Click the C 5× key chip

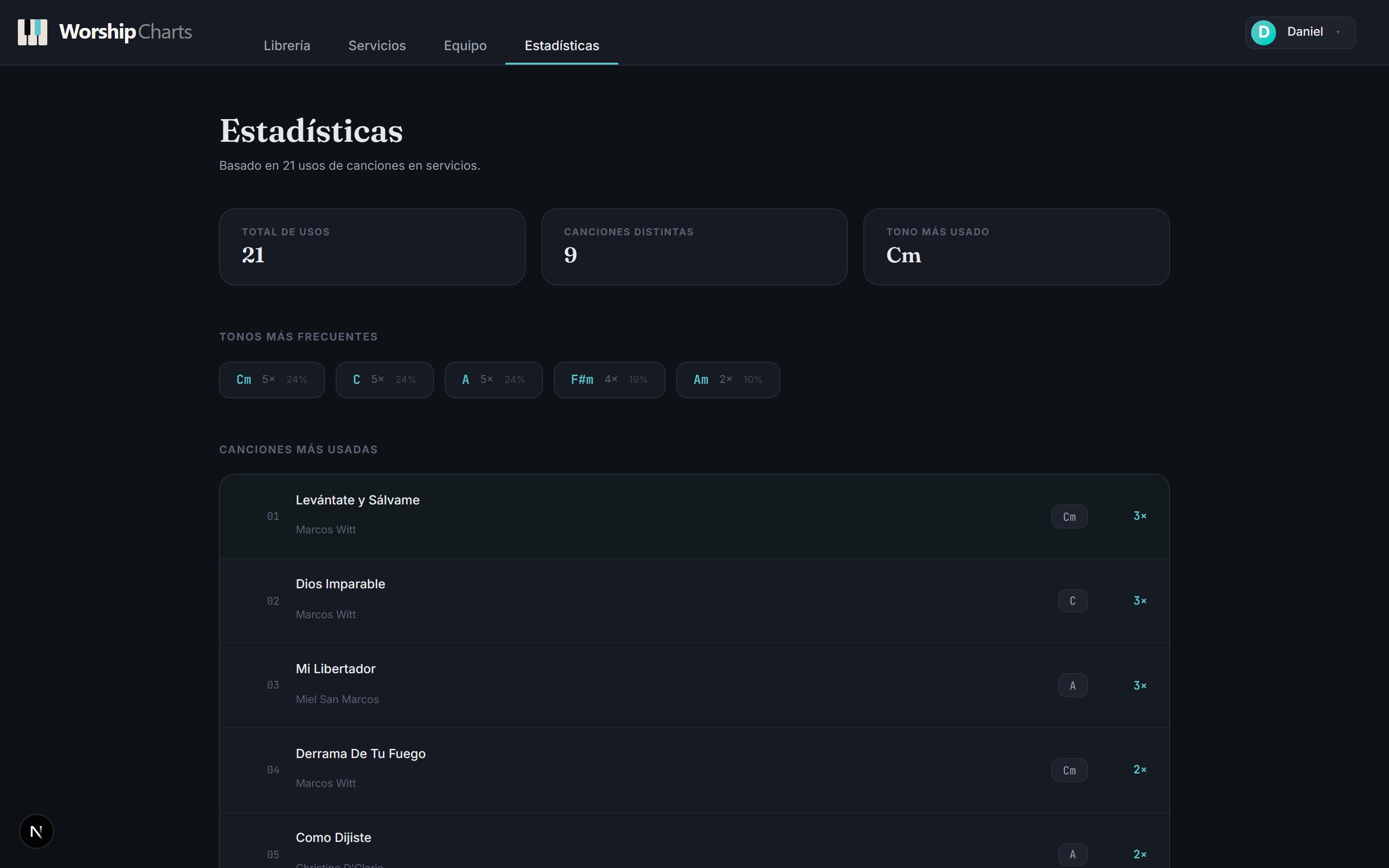(384, 380)
